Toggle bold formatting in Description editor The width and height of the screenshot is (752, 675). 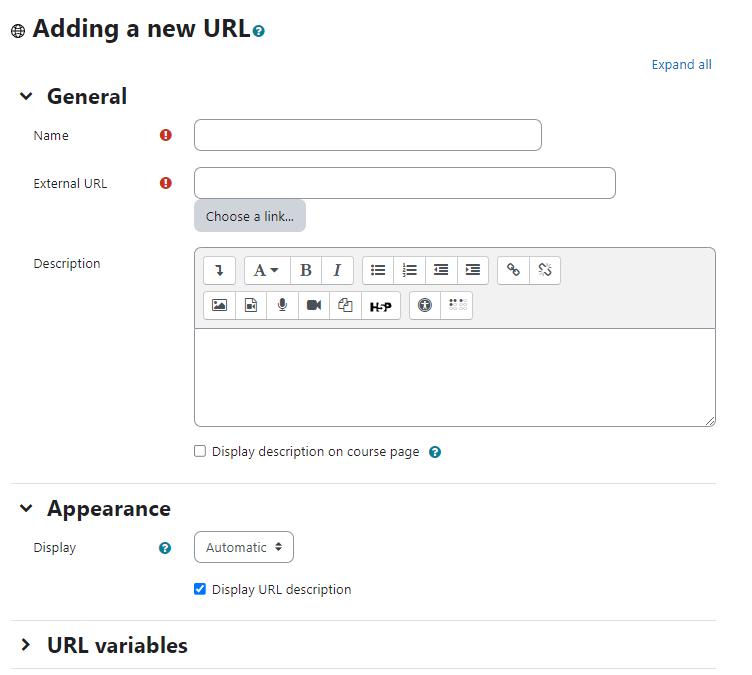pyautogui.click(x=306, y=270)
